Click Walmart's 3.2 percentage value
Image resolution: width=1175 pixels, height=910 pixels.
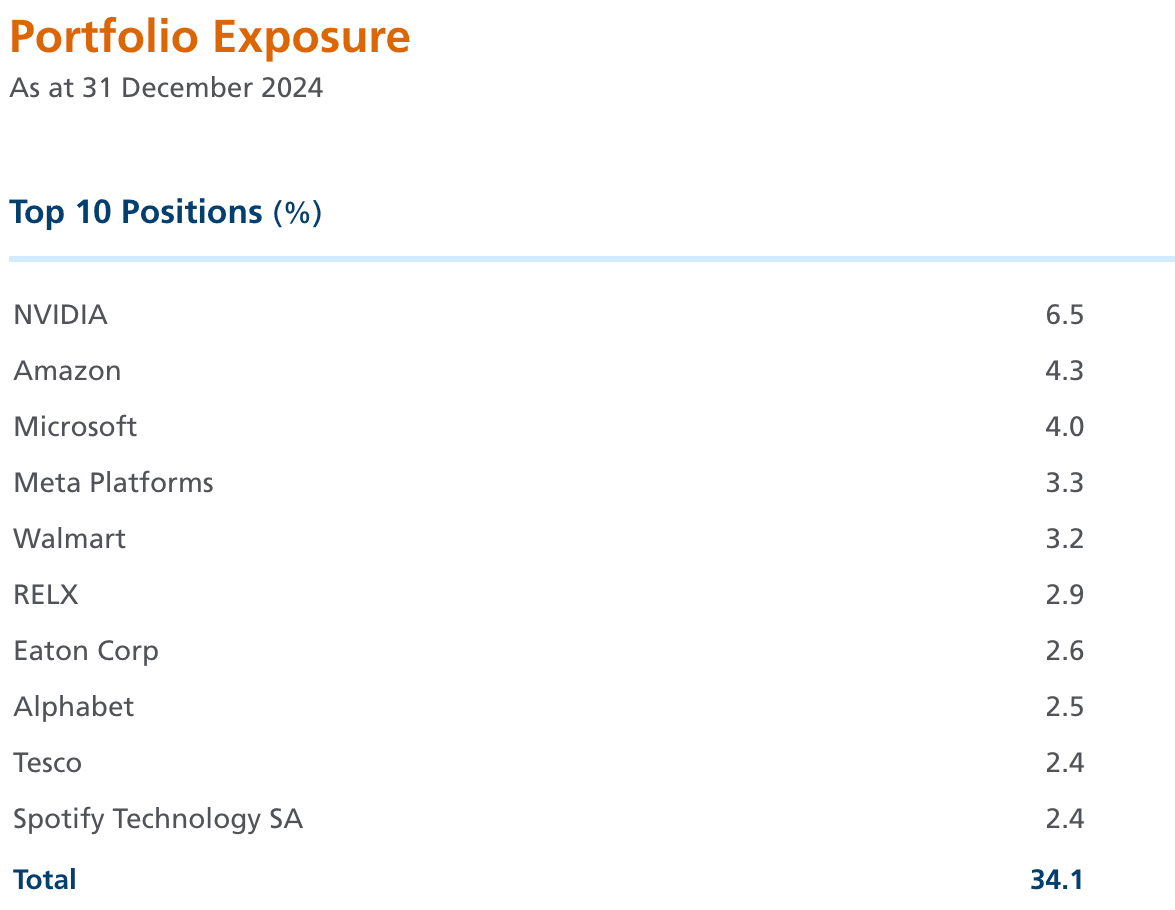1064,539
